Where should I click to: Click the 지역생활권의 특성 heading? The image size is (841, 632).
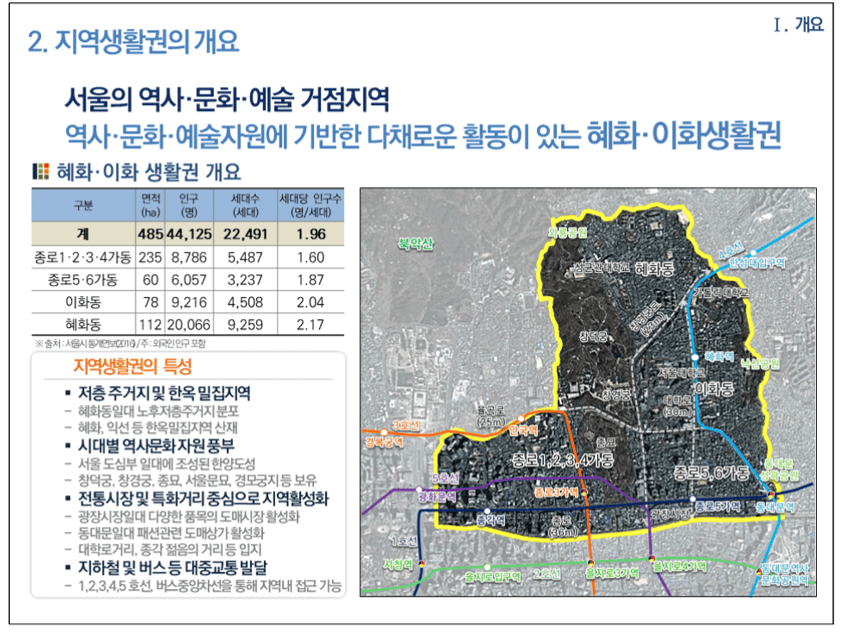click(132, 366)
